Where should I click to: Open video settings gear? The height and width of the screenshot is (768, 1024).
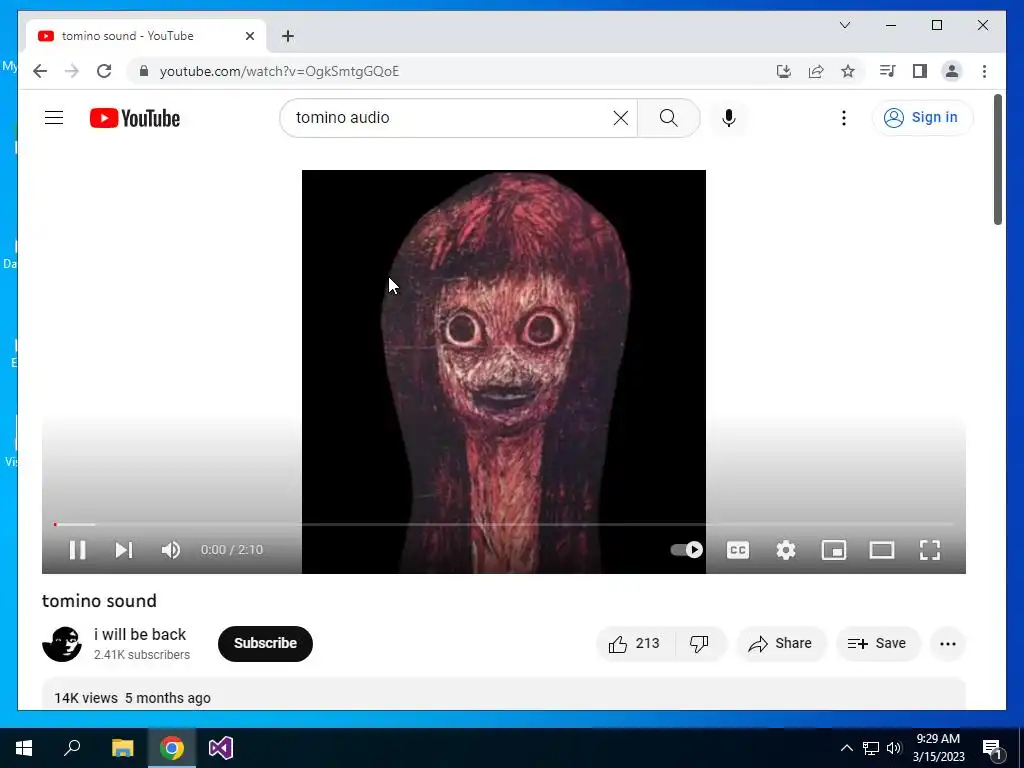point(786,550)
